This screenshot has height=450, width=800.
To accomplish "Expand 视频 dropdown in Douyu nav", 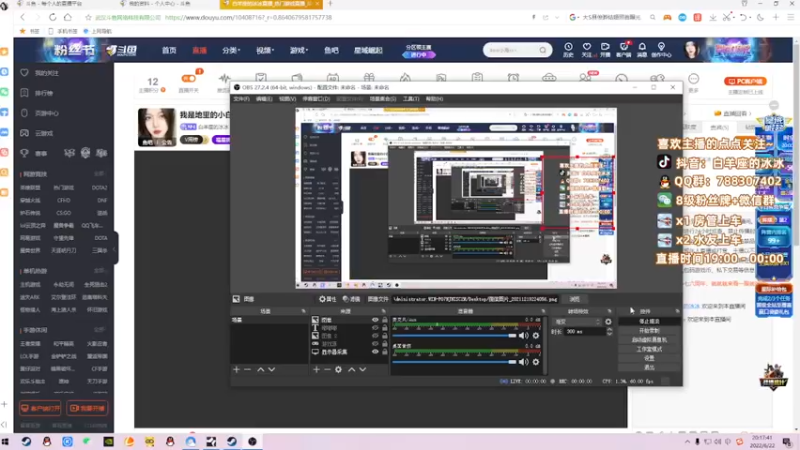I will coord(265,51).
